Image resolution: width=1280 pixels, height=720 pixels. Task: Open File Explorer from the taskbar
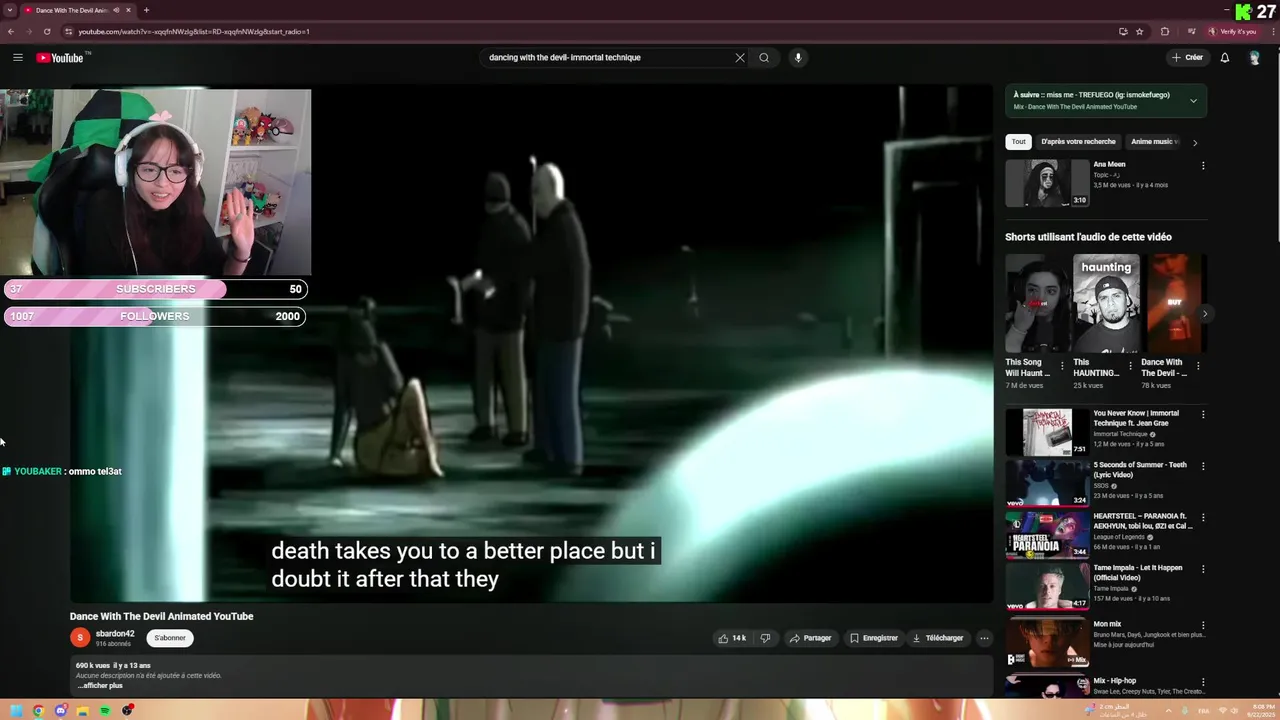(x=83, y=711)
